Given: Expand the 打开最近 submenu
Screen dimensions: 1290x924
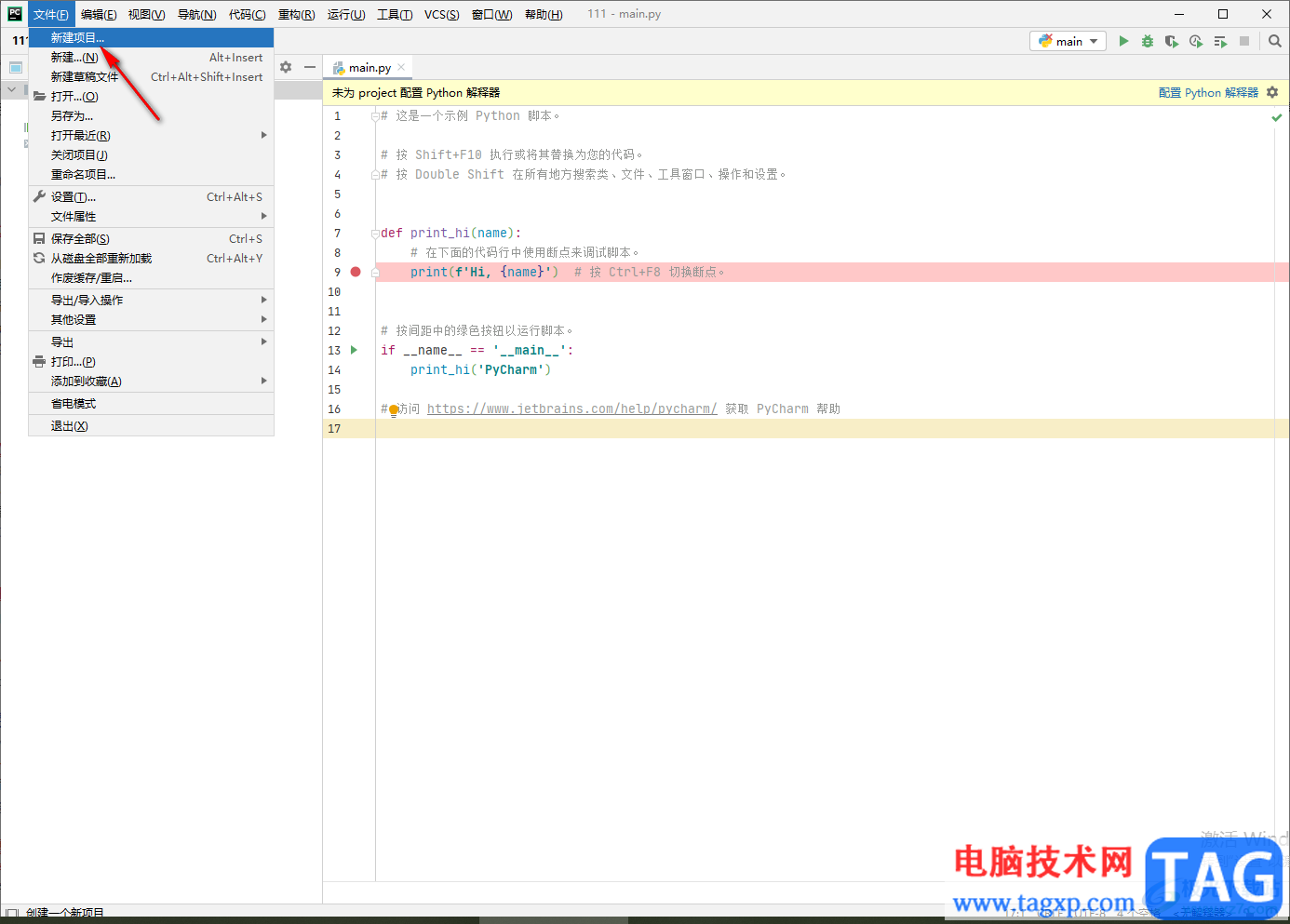Looking at the screenshot, I should (151, 136).
